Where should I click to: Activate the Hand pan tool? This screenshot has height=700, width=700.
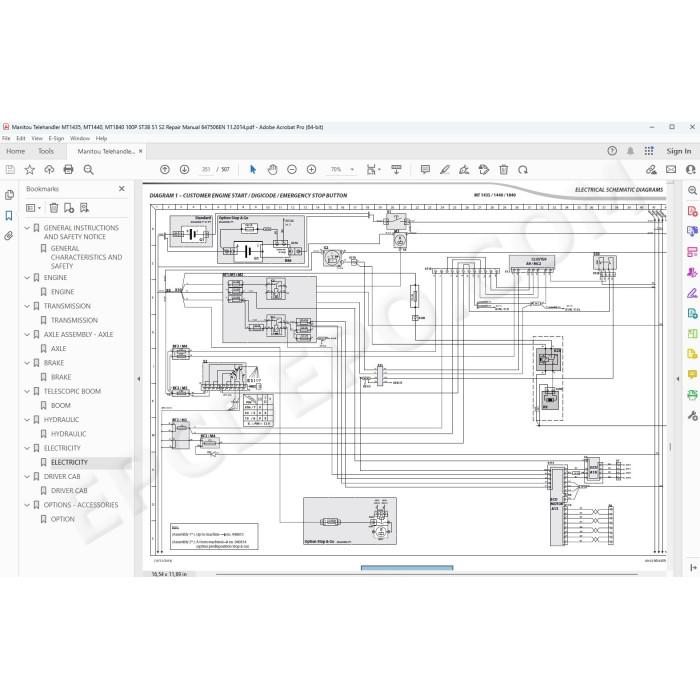[x=272, y=170]
